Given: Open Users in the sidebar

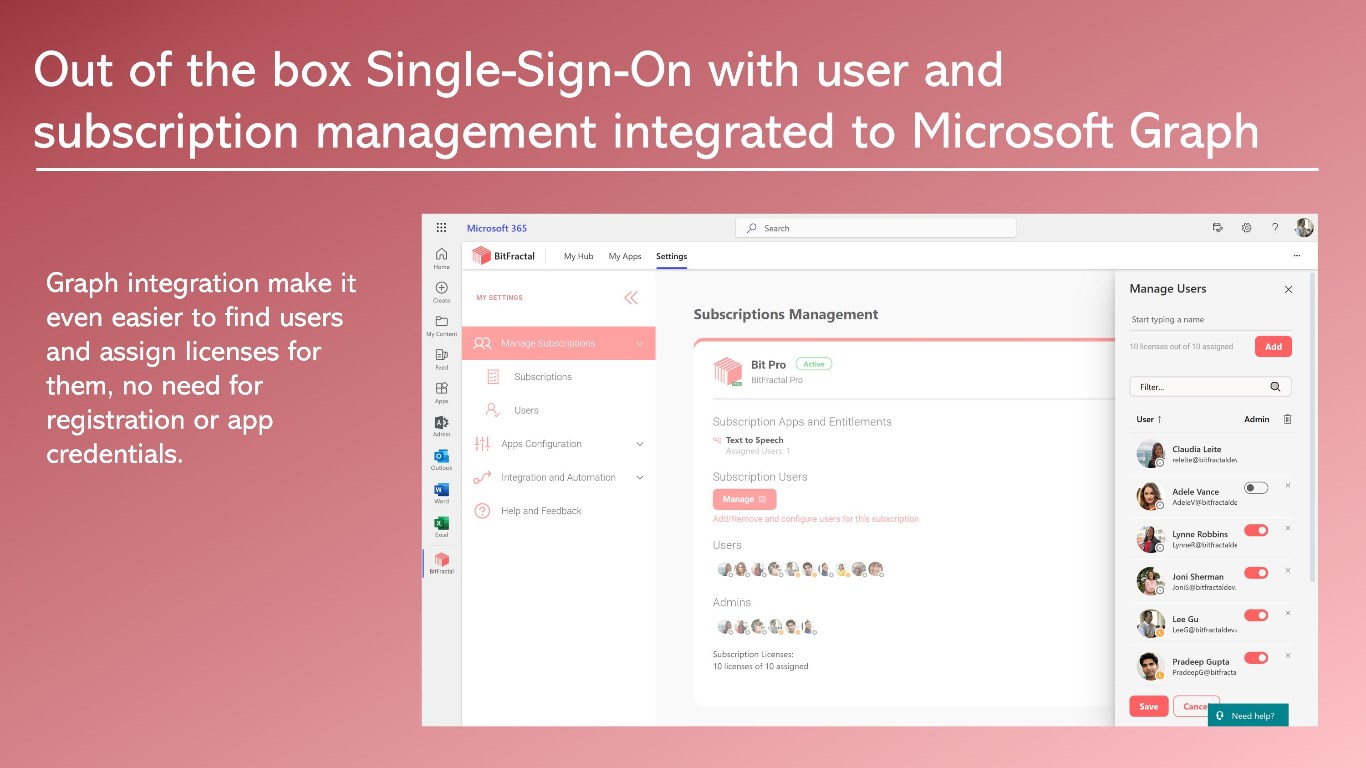Looking at the screenshot, I should [526, 410].
